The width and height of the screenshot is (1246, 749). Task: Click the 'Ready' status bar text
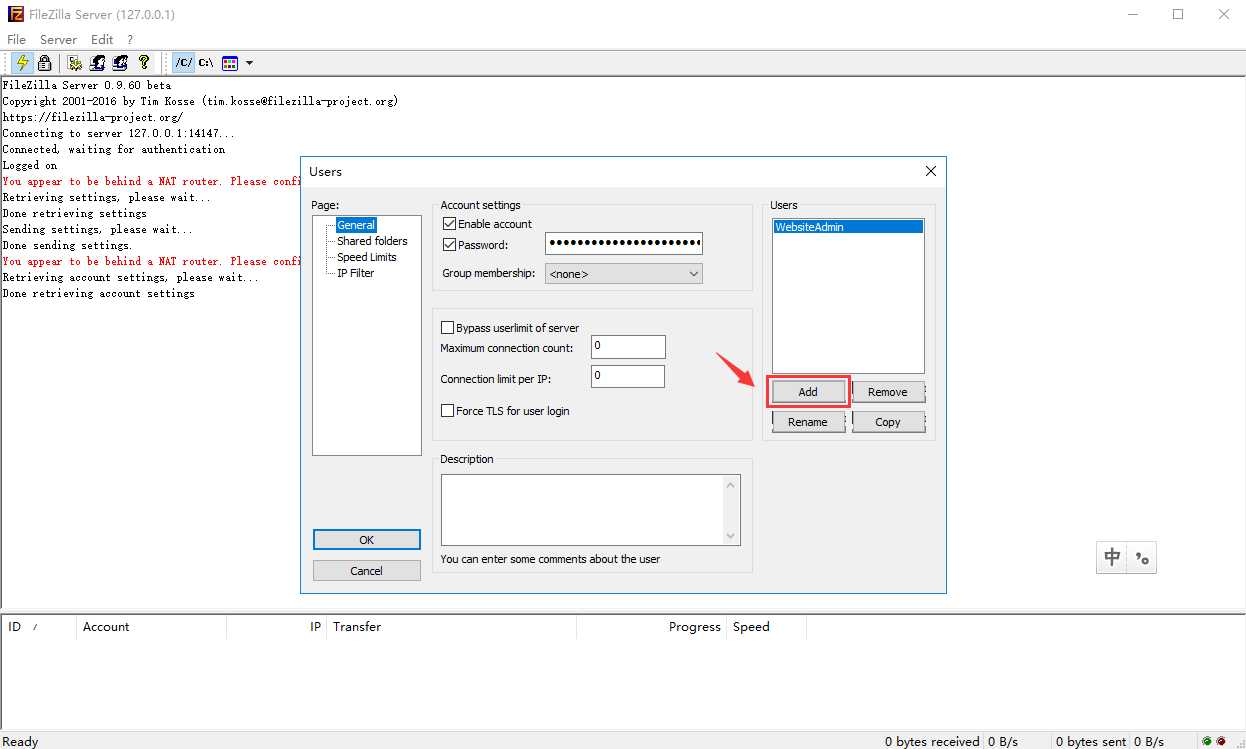(x=20, y=742)
